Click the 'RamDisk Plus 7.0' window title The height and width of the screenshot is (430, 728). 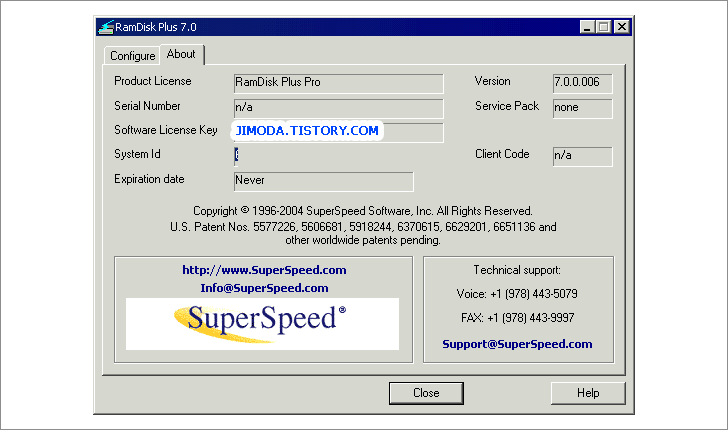point(156,27)
